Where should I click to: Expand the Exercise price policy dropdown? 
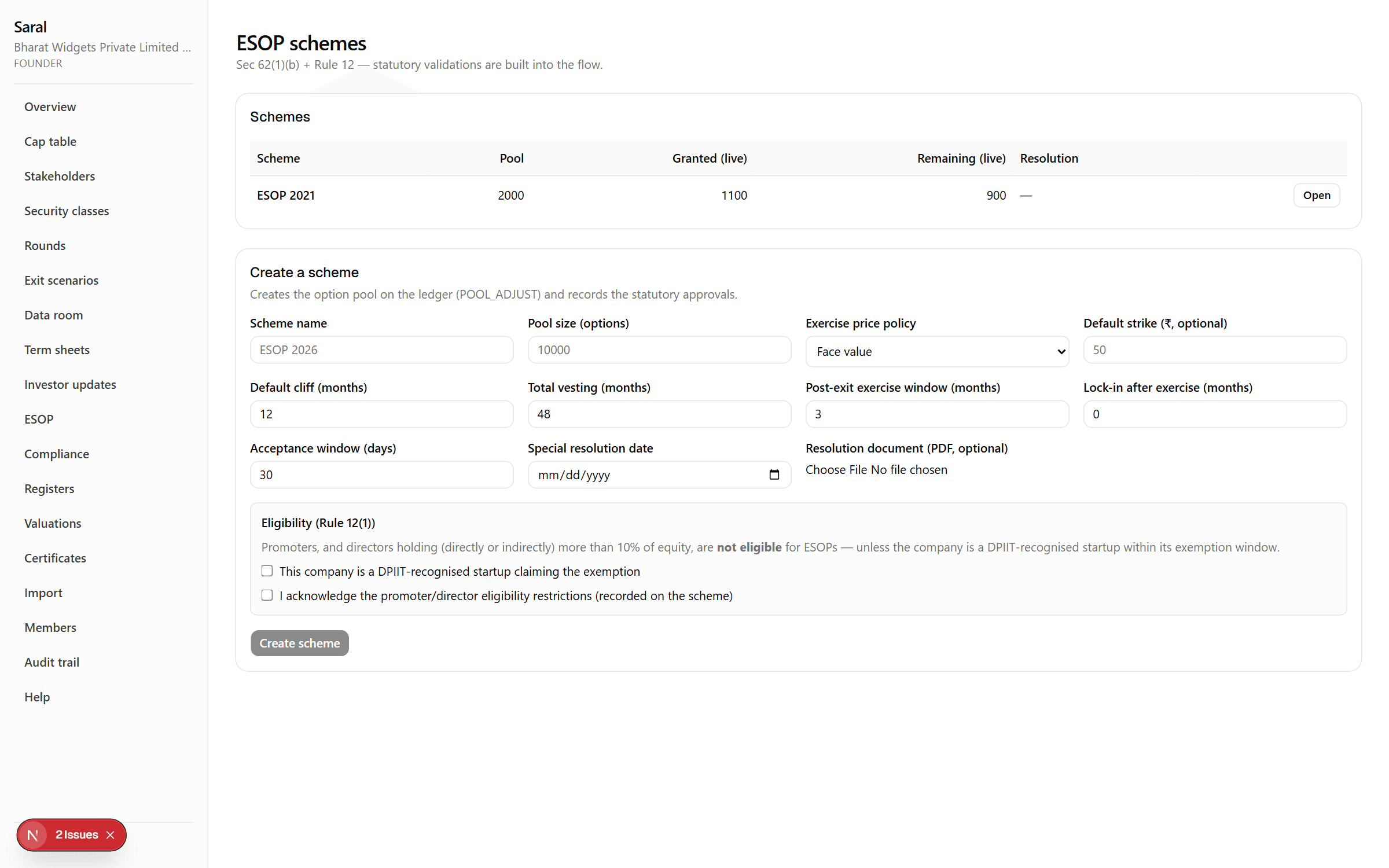pyautogui.click(x=937, y=351)
